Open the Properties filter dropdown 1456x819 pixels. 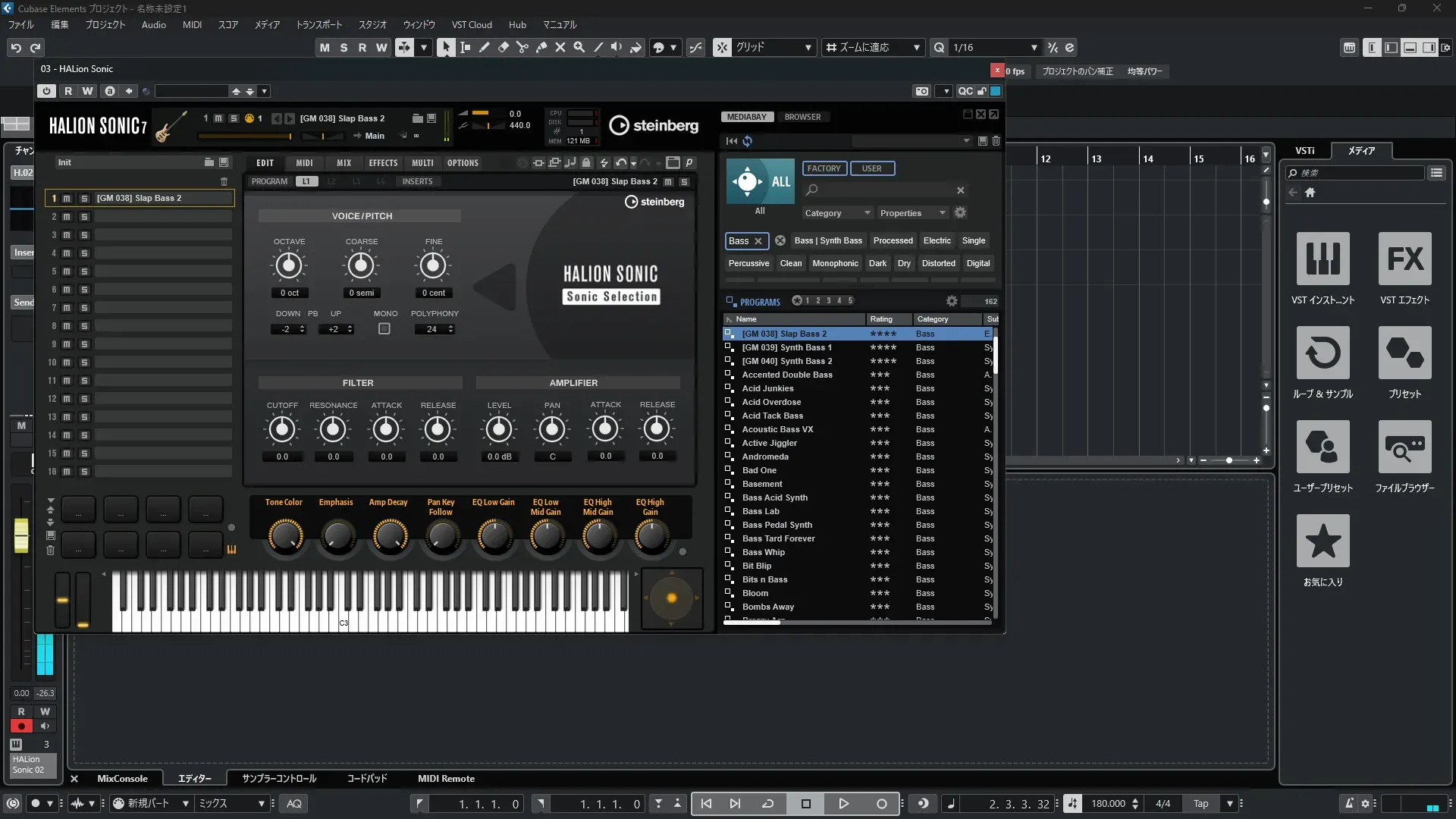click(912, 213)
